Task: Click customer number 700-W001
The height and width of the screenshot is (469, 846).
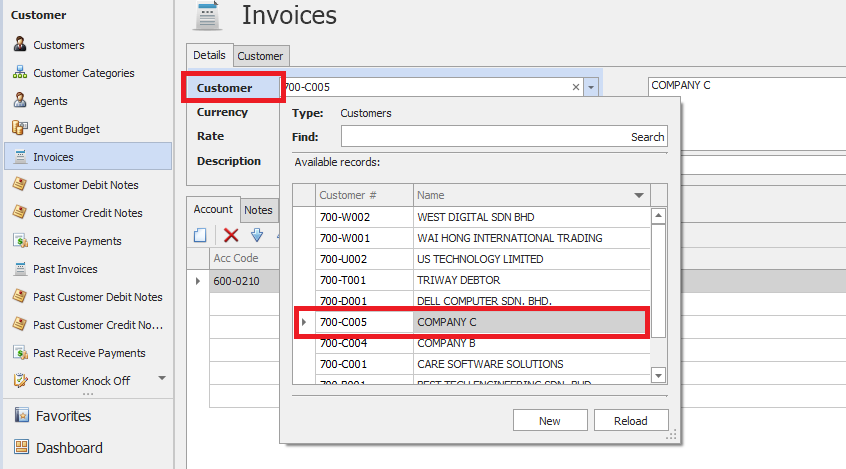Action: pos(345,239)
